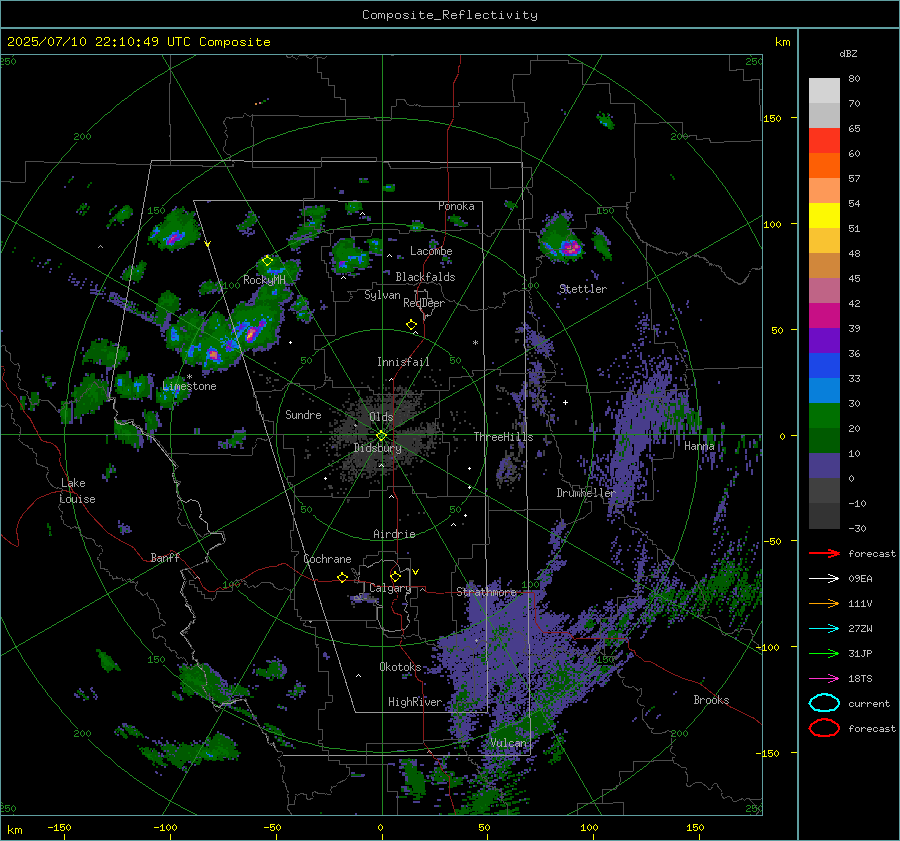Image resolution: width=900 pixels, height=841 pixels.
Task: Click the Airdrie label
Action: 394,534
